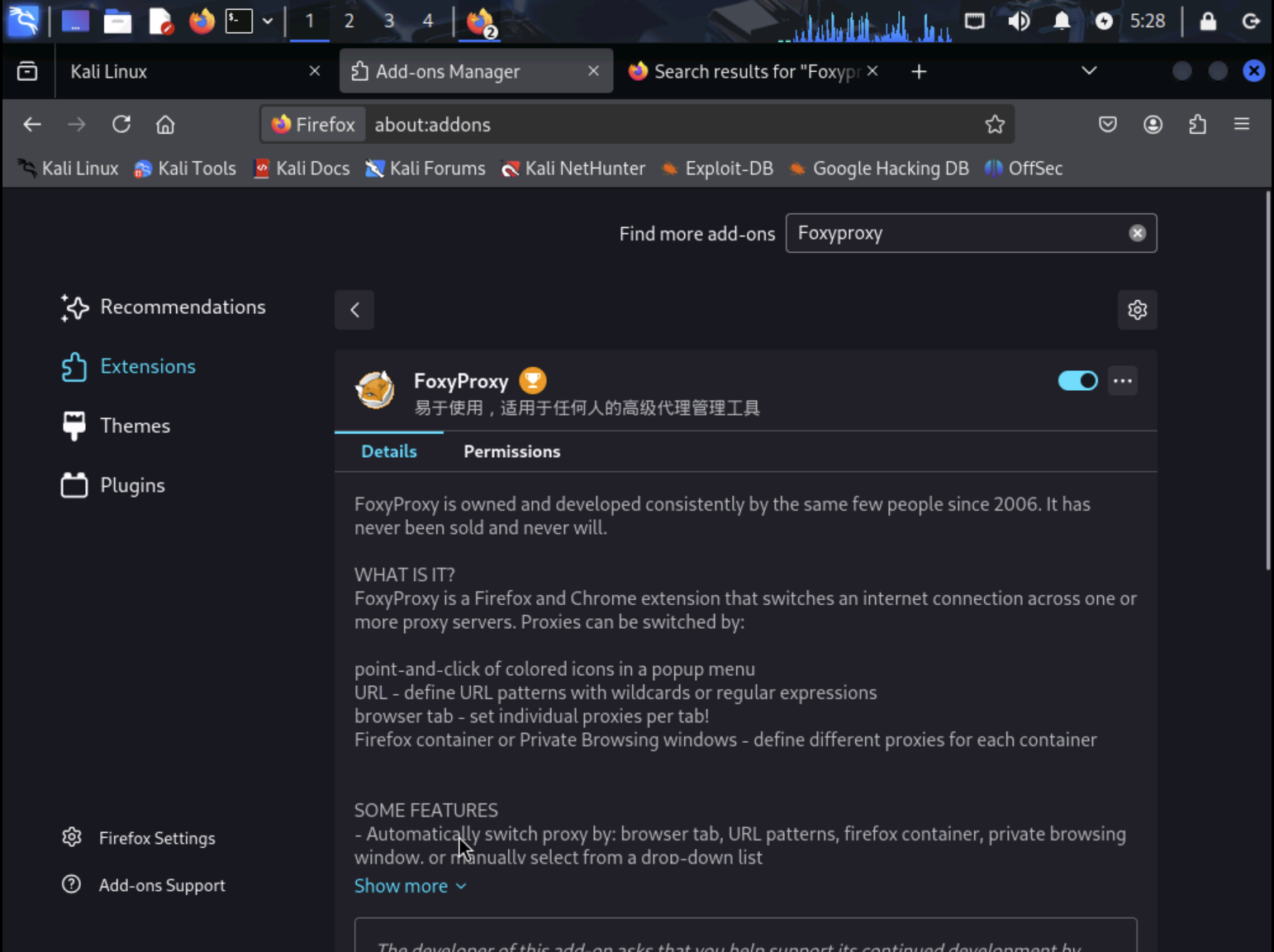Go back one page in Firefox
The height and width of the screenshot is (952, 1274).
click(32, 125)
